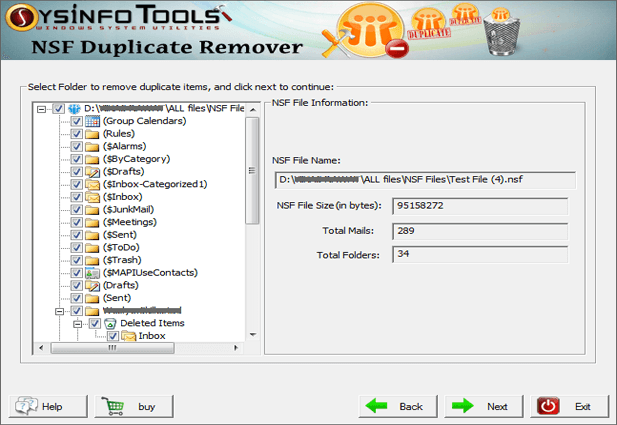Click the horizontal scroll right arrow
The width and height of the screenshot is (617, 425).
coord(236,348)
